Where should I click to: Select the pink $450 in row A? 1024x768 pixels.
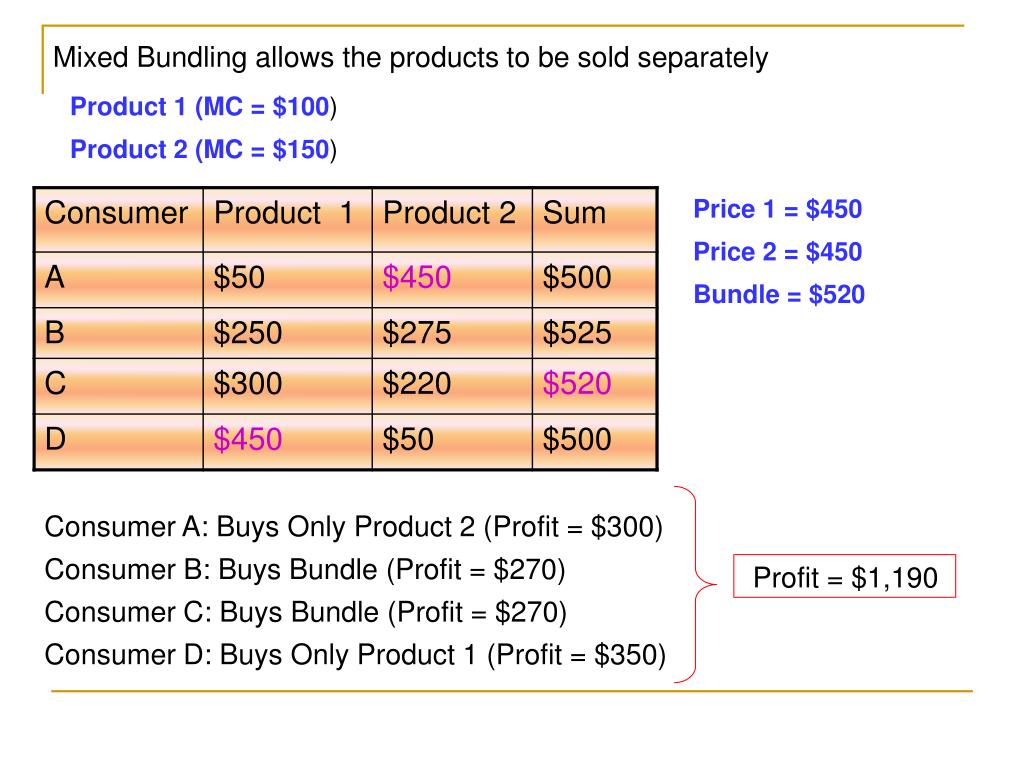417,278
